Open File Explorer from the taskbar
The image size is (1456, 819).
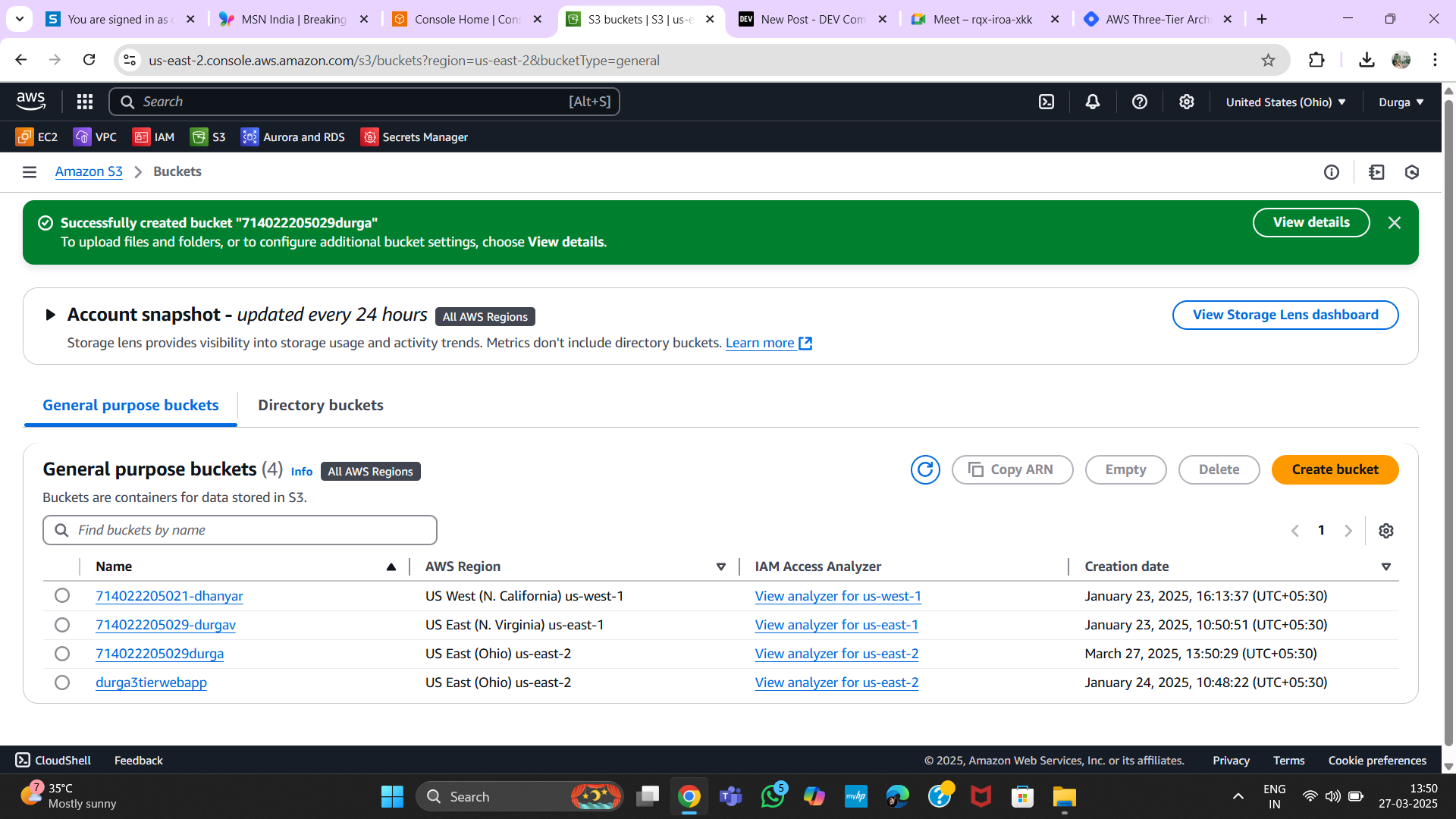(1065, 797)
